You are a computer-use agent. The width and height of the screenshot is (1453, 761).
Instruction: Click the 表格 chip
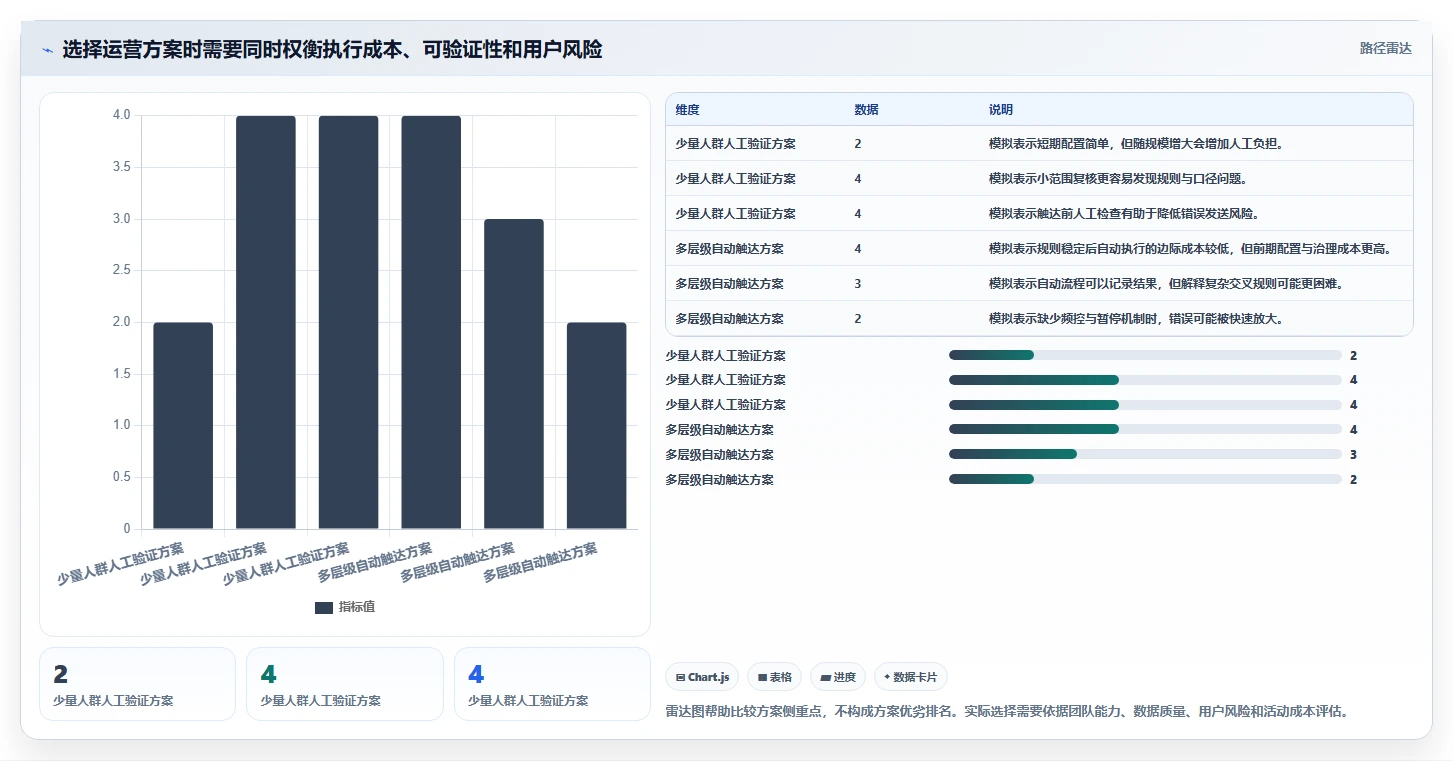[774, 677]
